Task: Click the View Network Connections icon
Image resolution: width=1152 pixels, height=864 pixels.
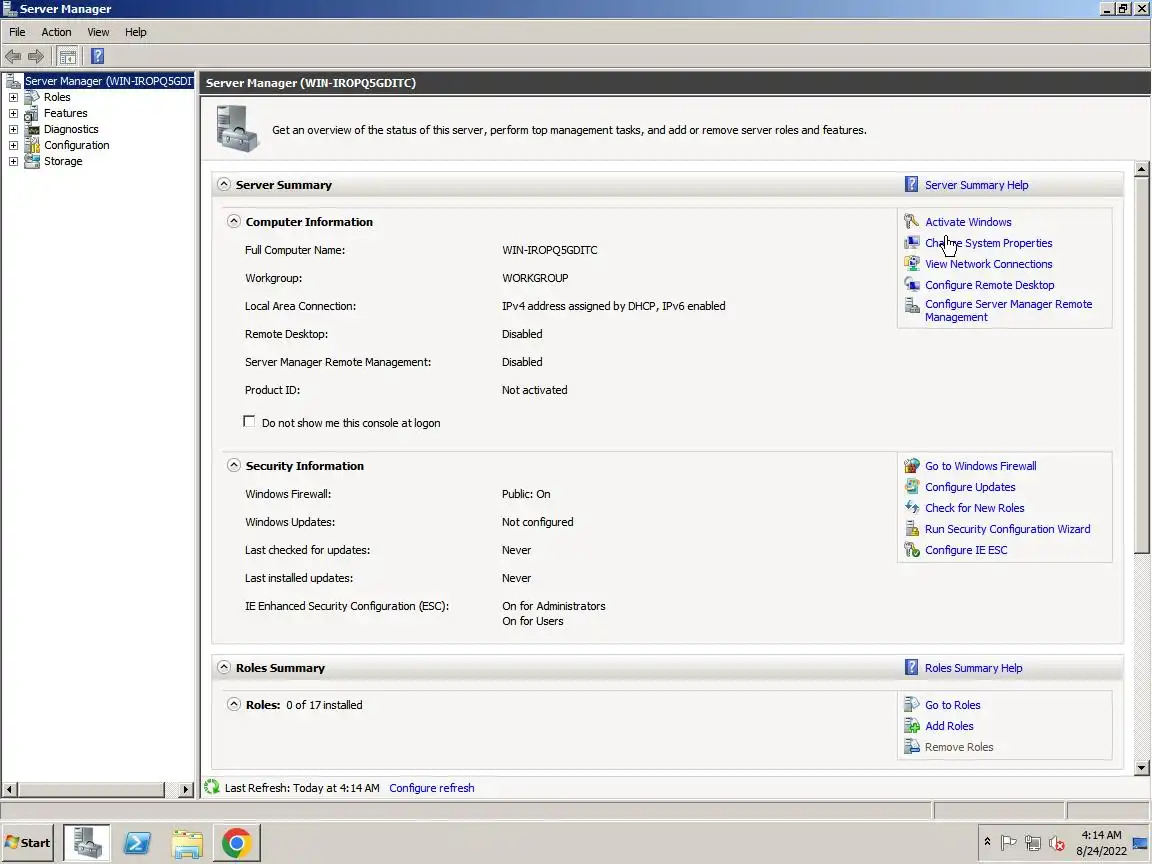Action: click(x=911, y=264)
